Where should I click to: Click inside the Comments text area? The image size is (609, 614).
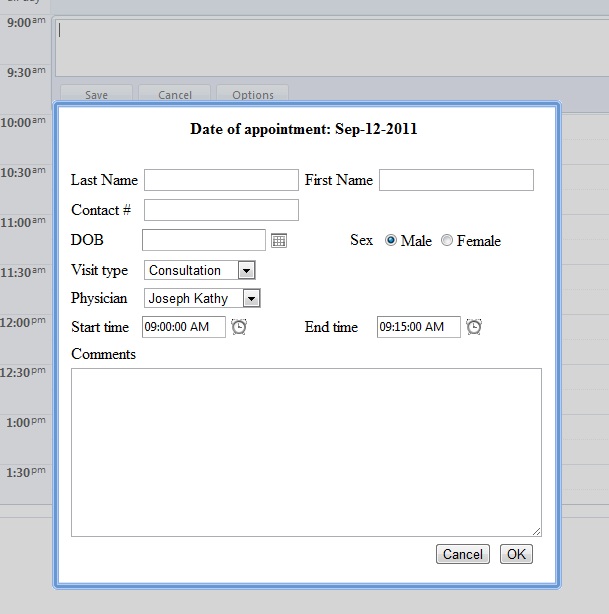click(x=306, y=452)
